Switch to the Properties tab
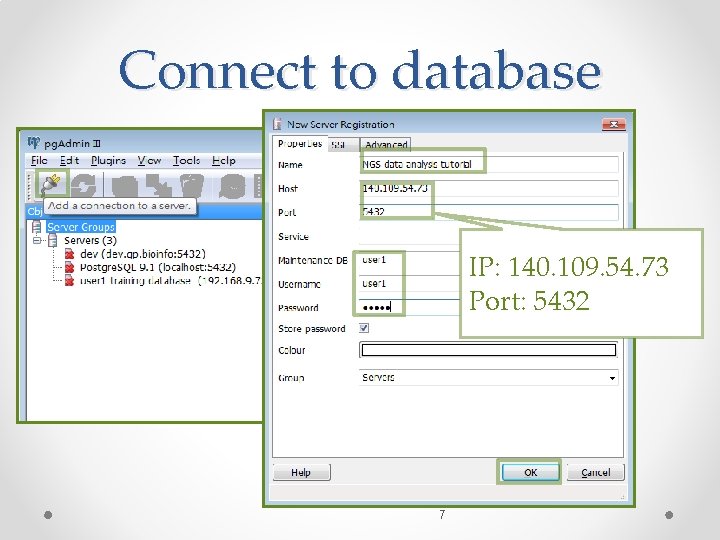 coord(300,144)
